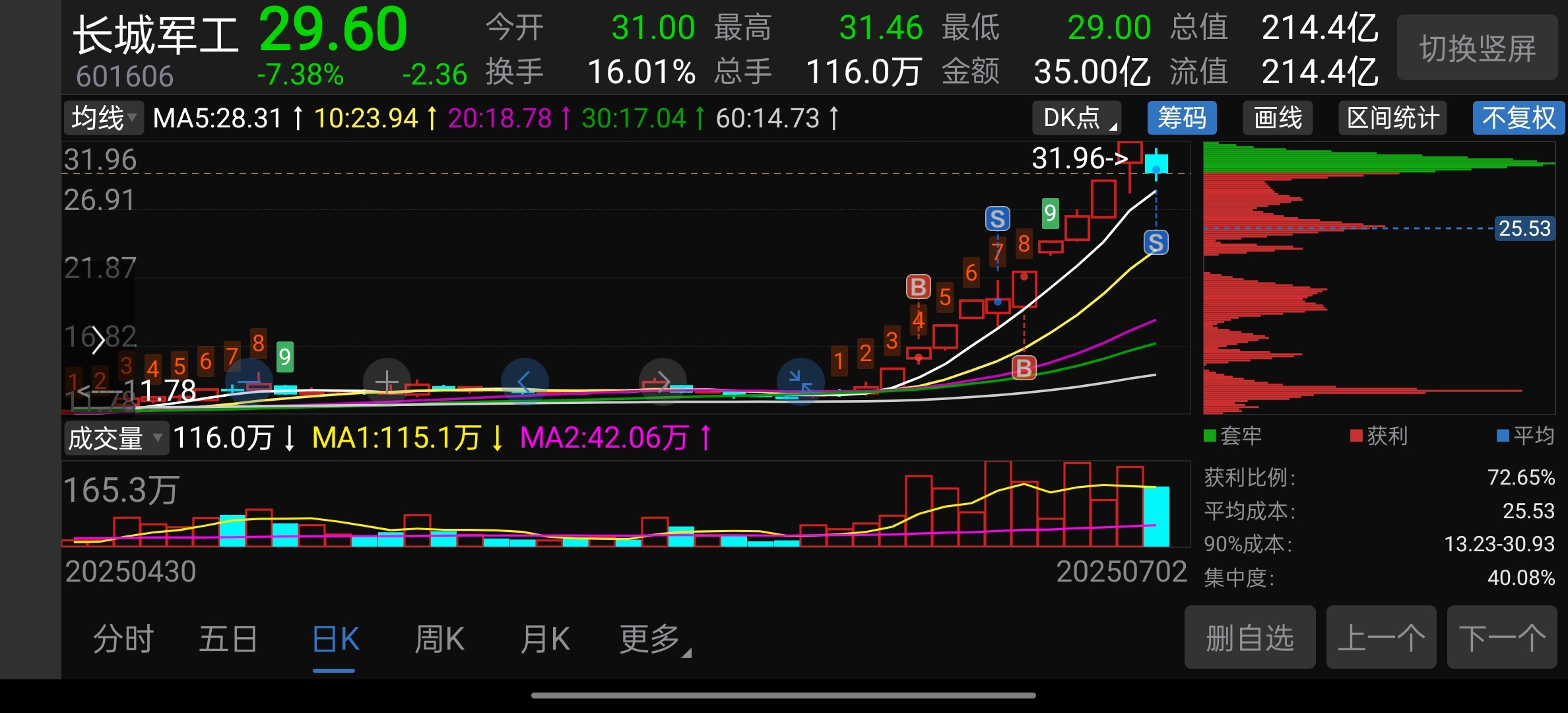
Task: Select the 日K tab
Action: point(335,639)
